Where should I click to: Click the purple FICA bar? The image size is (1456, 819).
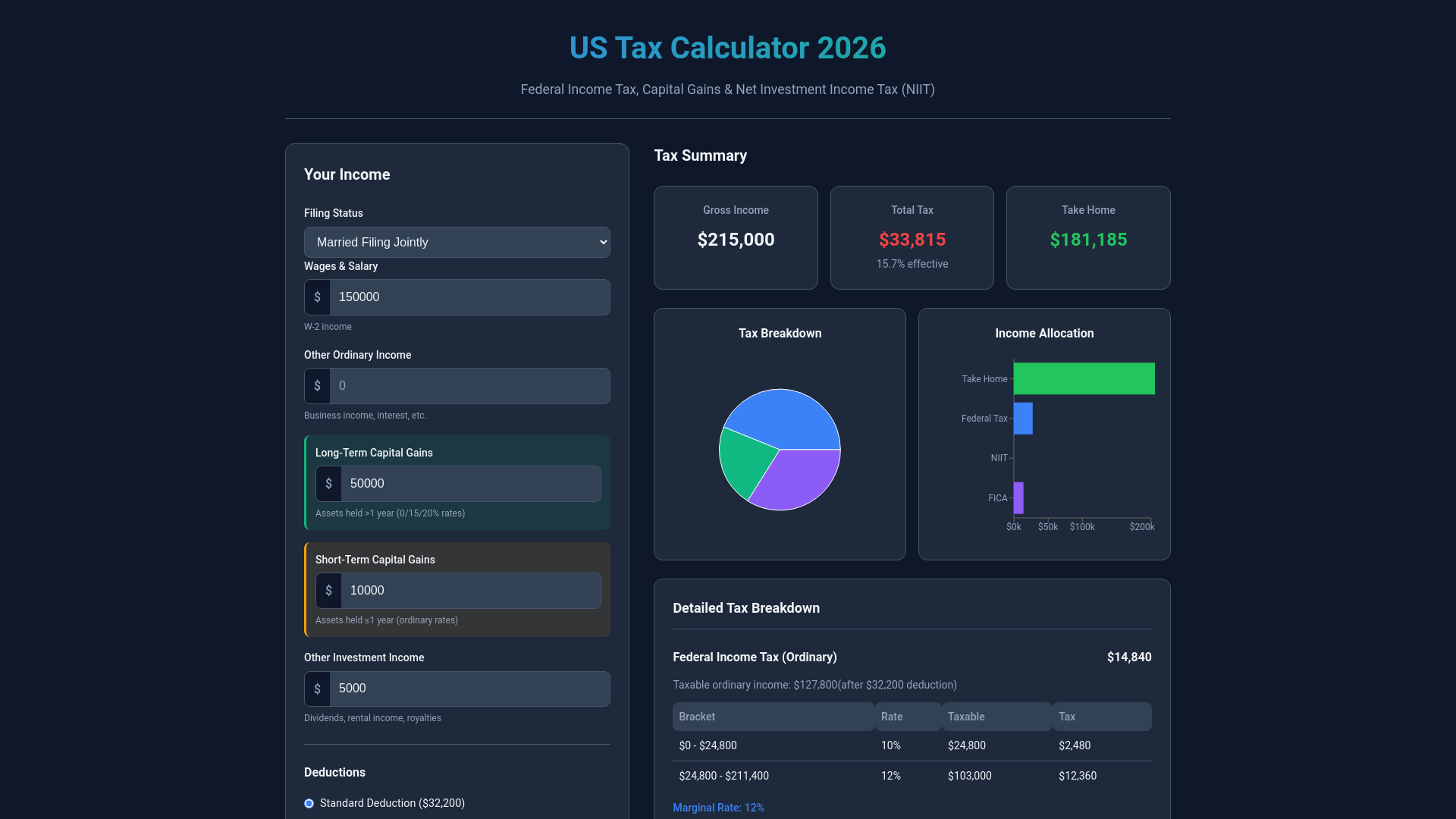point(1018,498)
